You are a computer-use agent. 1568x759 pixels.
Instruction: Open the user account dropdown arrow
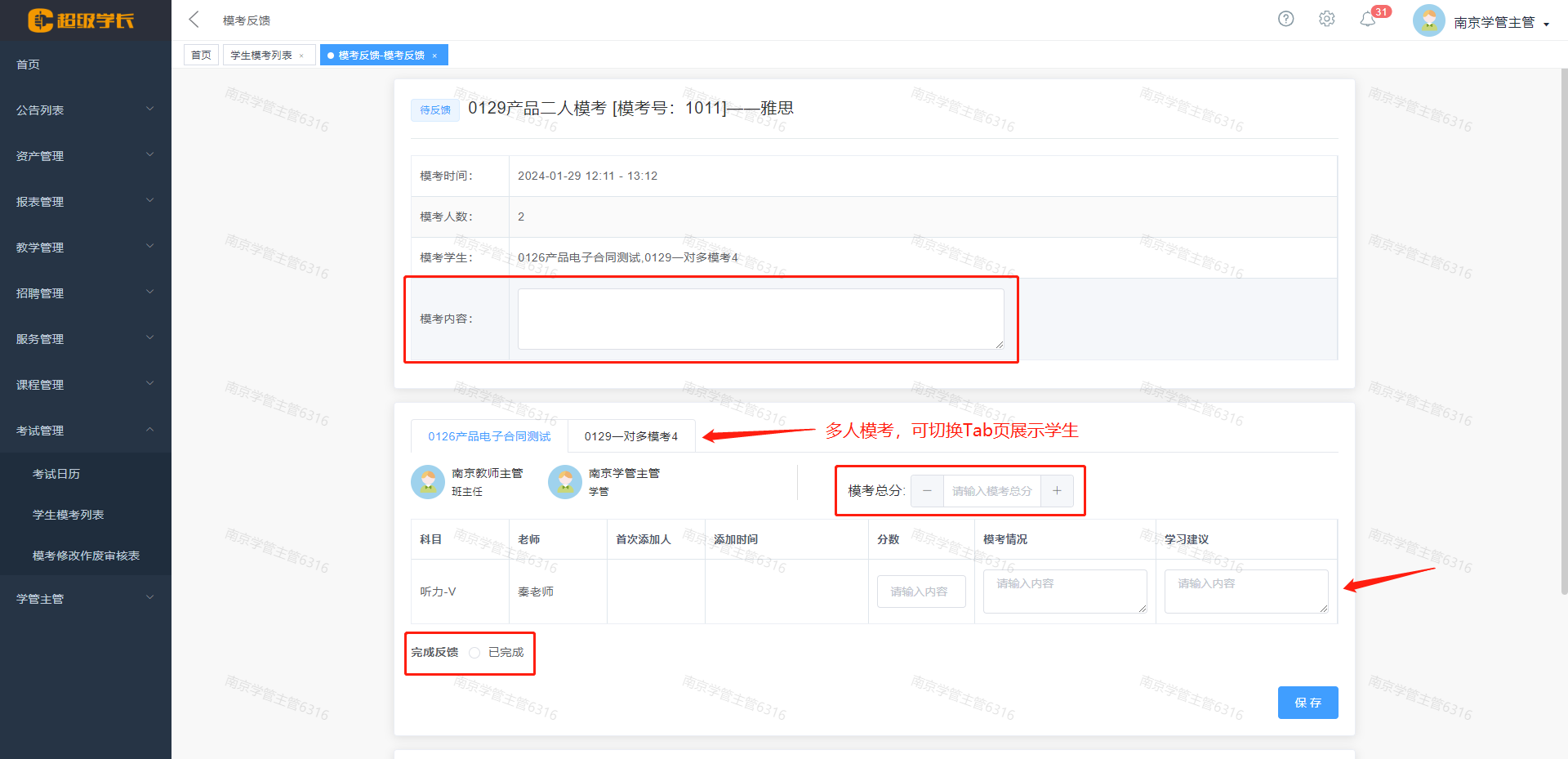tap(1547, 24)
